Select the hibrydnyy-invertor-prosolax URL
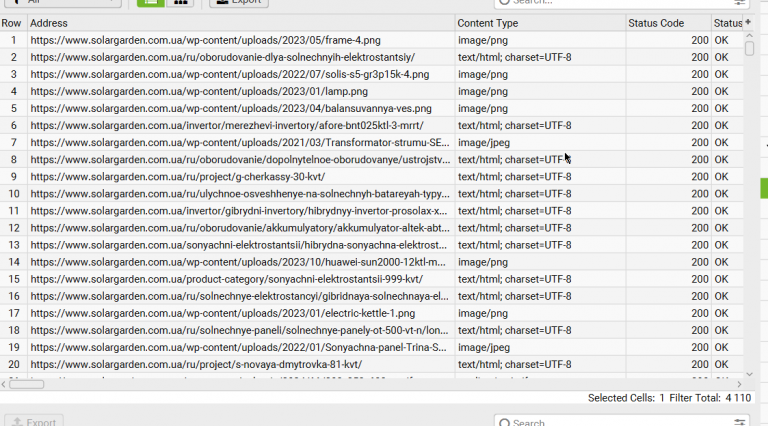The height and width of the screenshot is (426, 768). (x=239, y=211)
